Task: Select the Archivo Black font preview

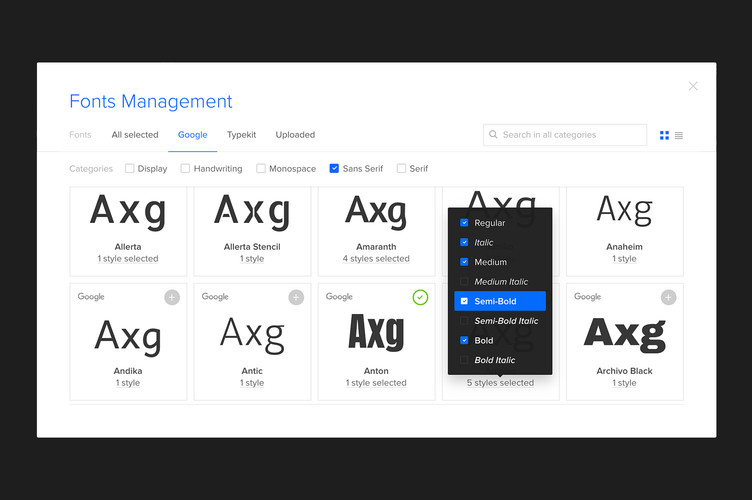Action: [624, 334]
